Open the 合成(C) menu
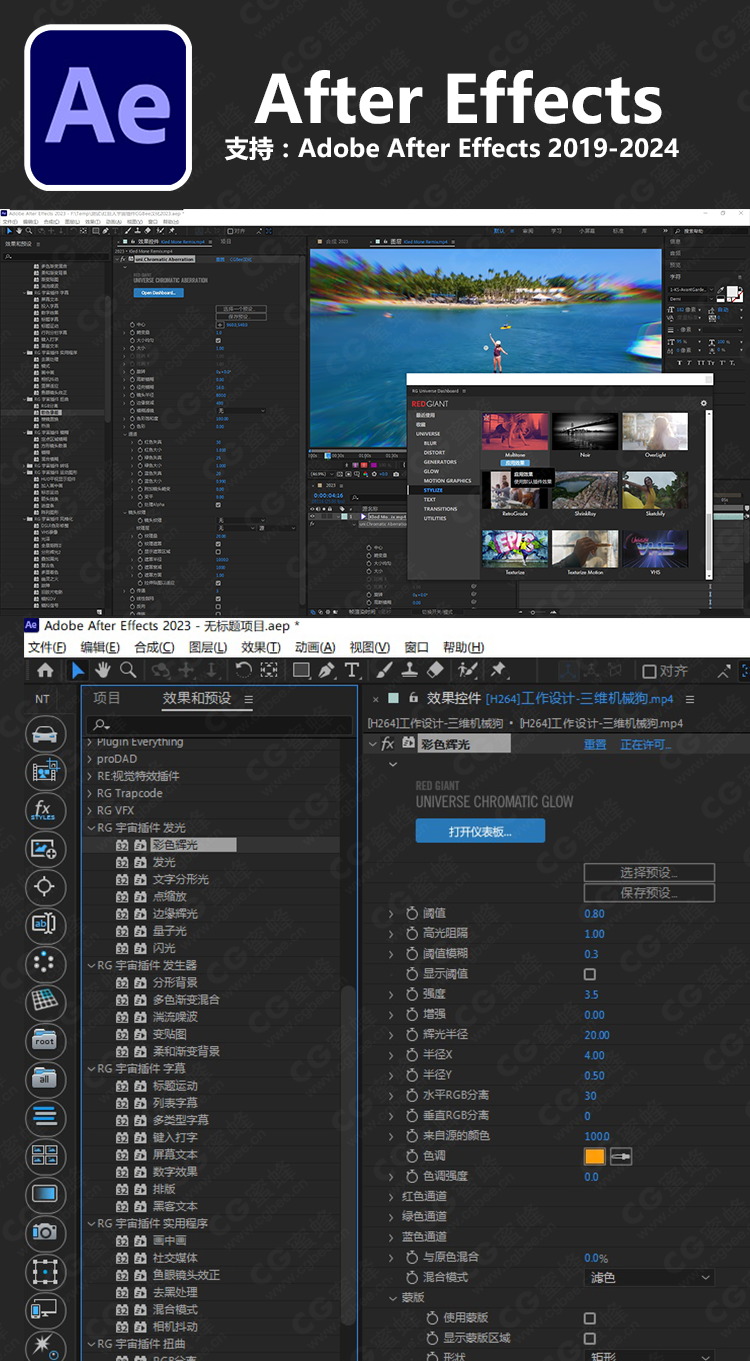 pyautogui.click(x=154, y=647)
